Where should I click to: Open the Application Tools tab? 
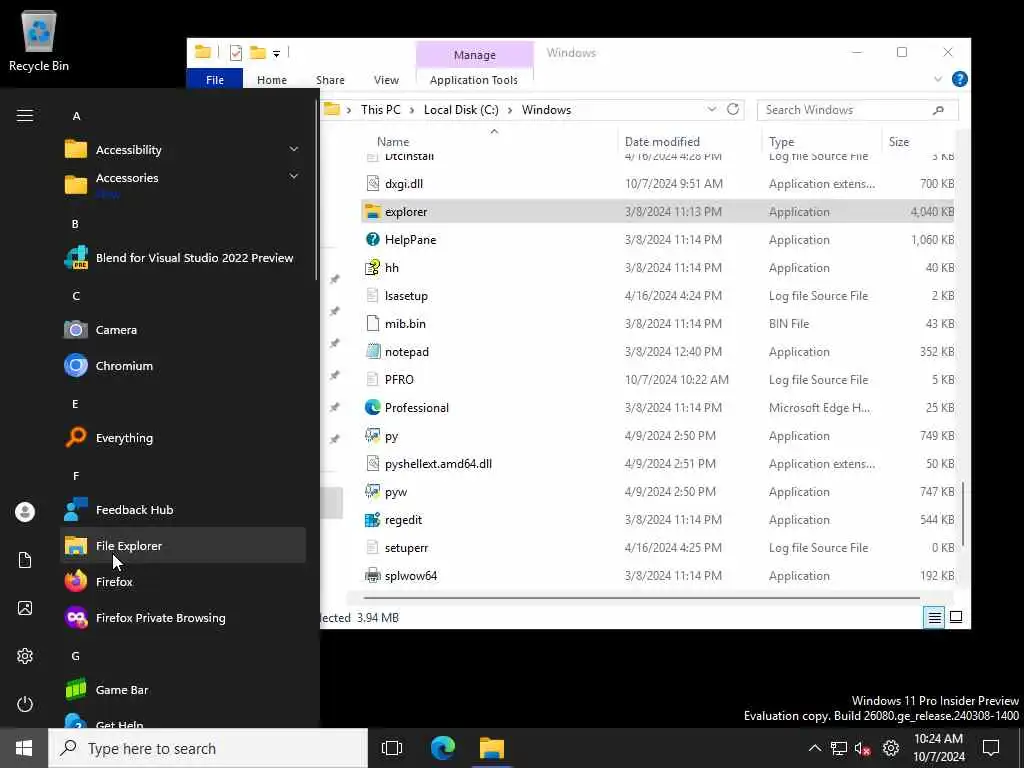click(x=473, y=80)
